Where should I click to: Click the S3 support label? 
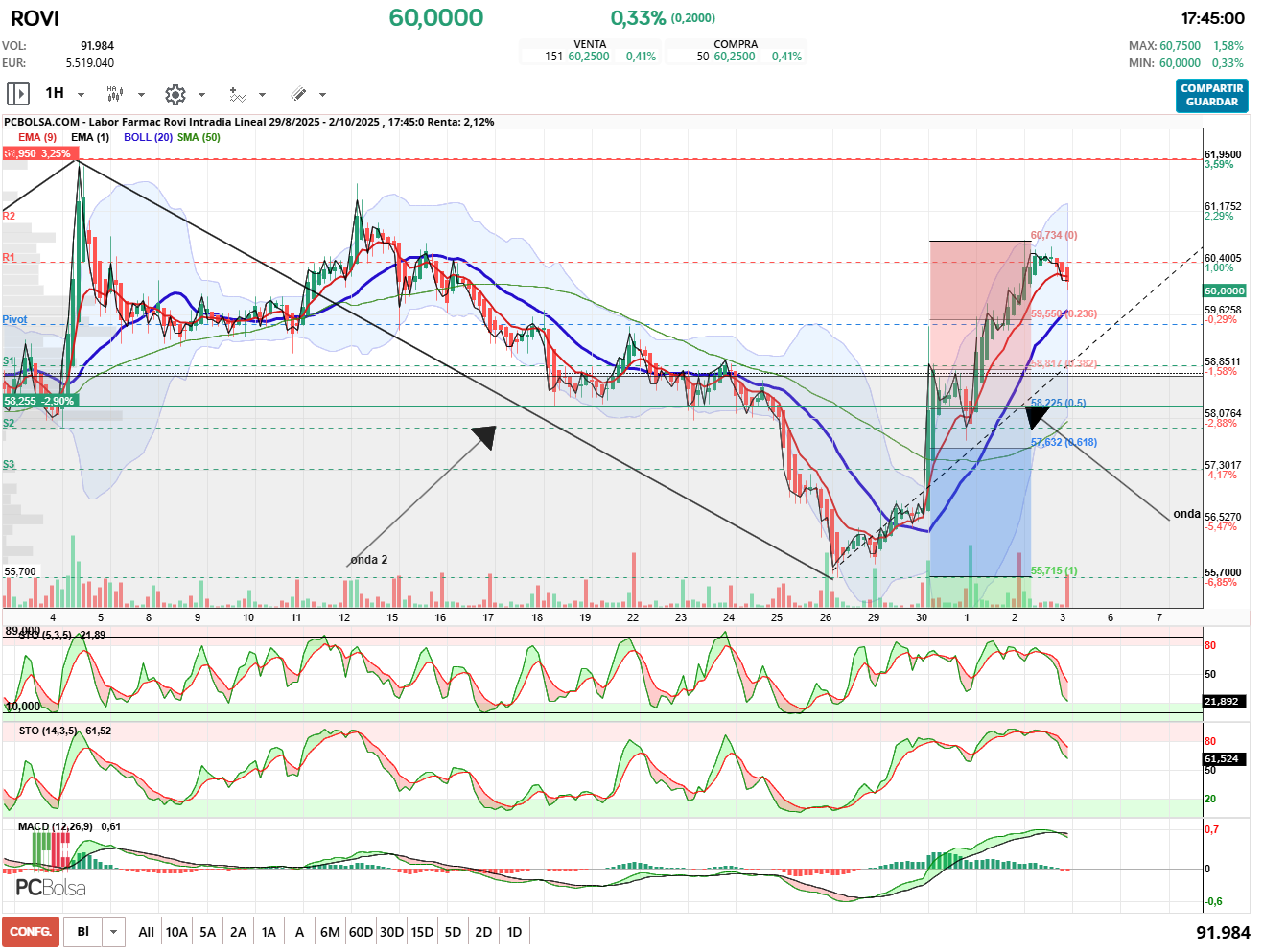(9, 464)
